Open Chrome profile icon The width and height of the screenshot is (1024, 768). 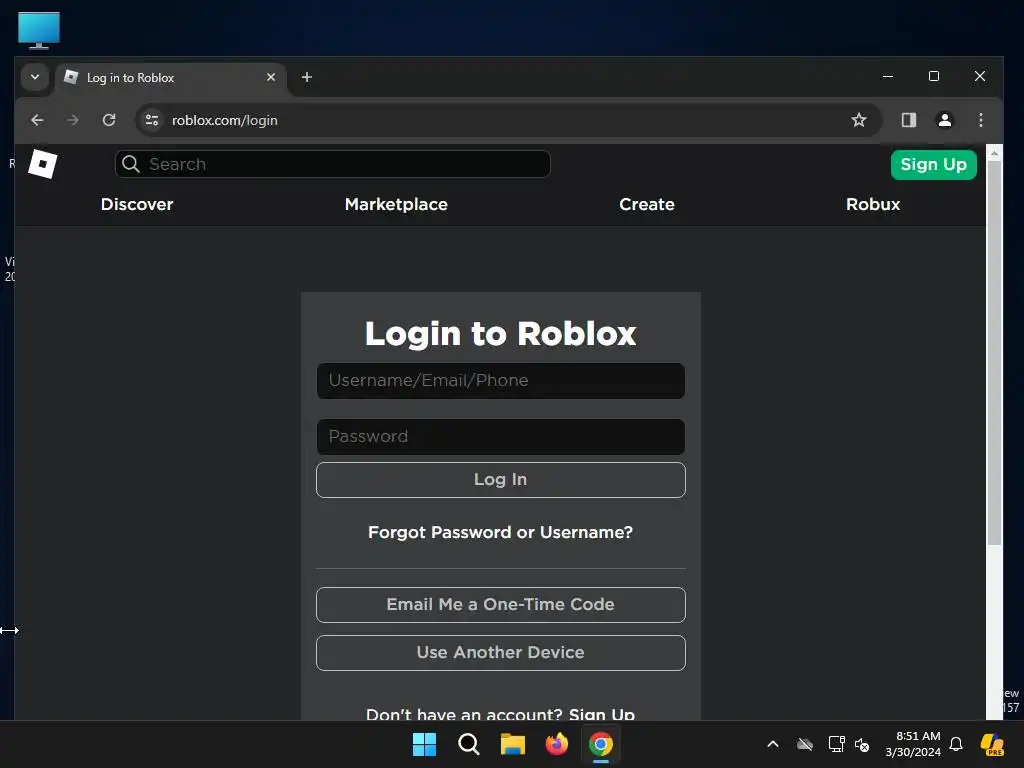944,120
